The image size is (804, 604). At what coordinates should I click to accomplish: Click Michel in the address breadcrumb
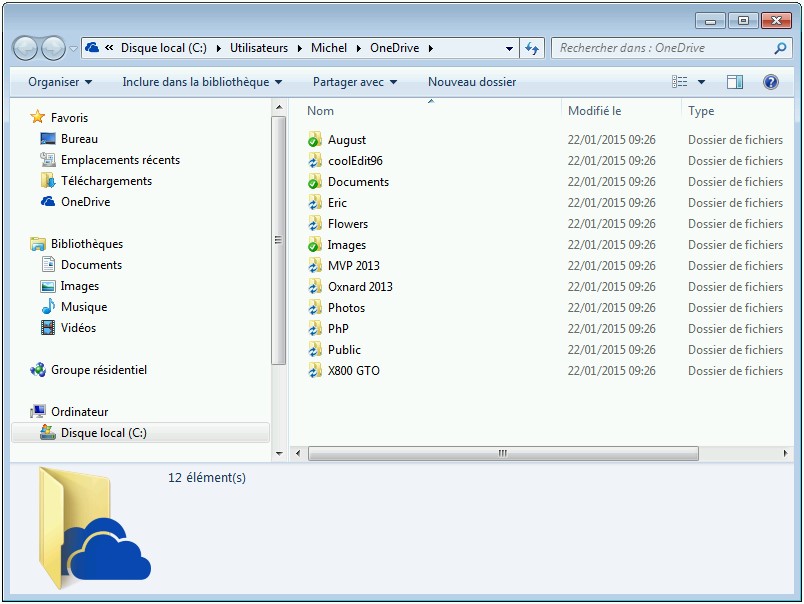(x=329, y=48)
